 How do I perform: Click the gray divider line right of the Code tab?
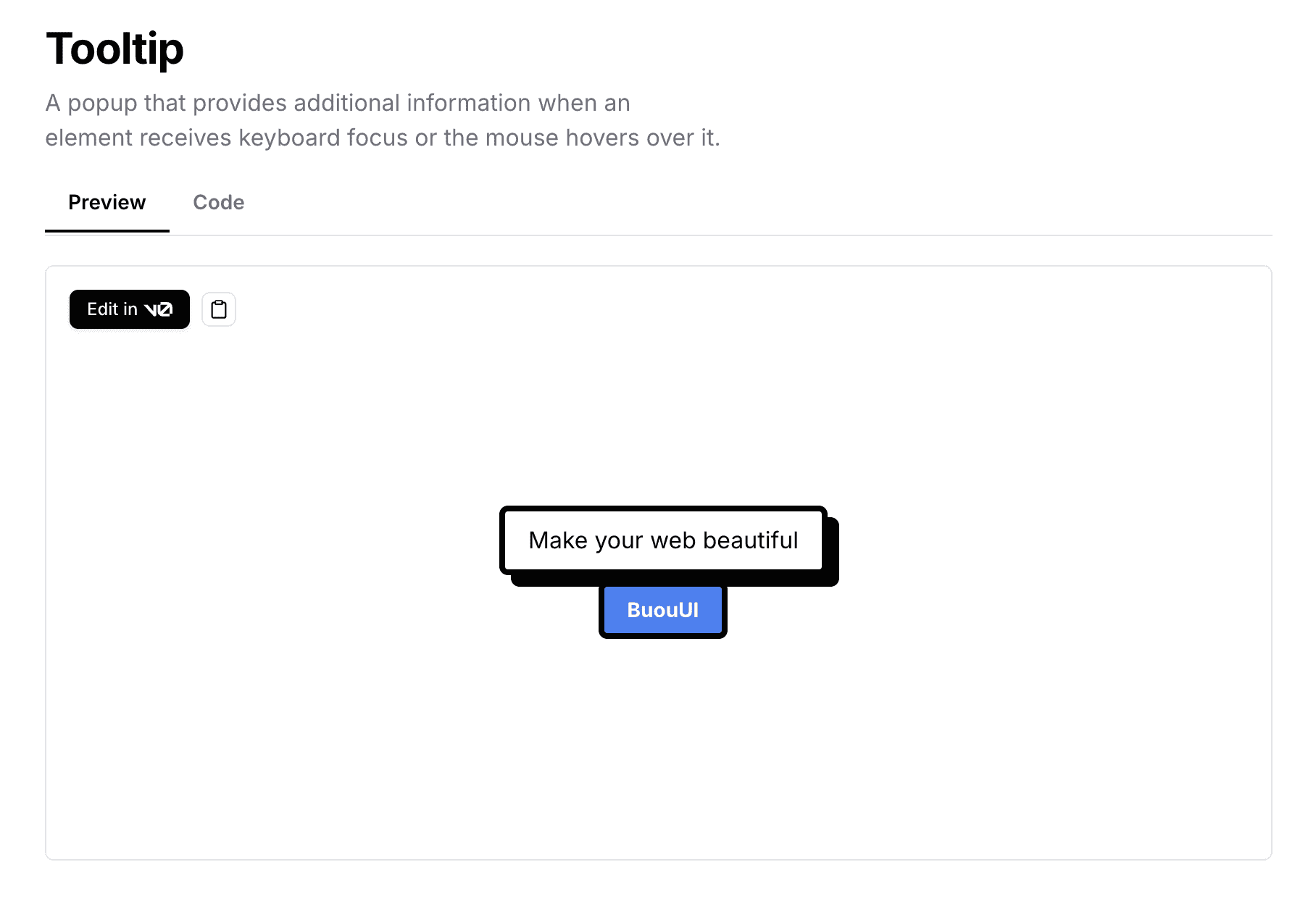761,235
